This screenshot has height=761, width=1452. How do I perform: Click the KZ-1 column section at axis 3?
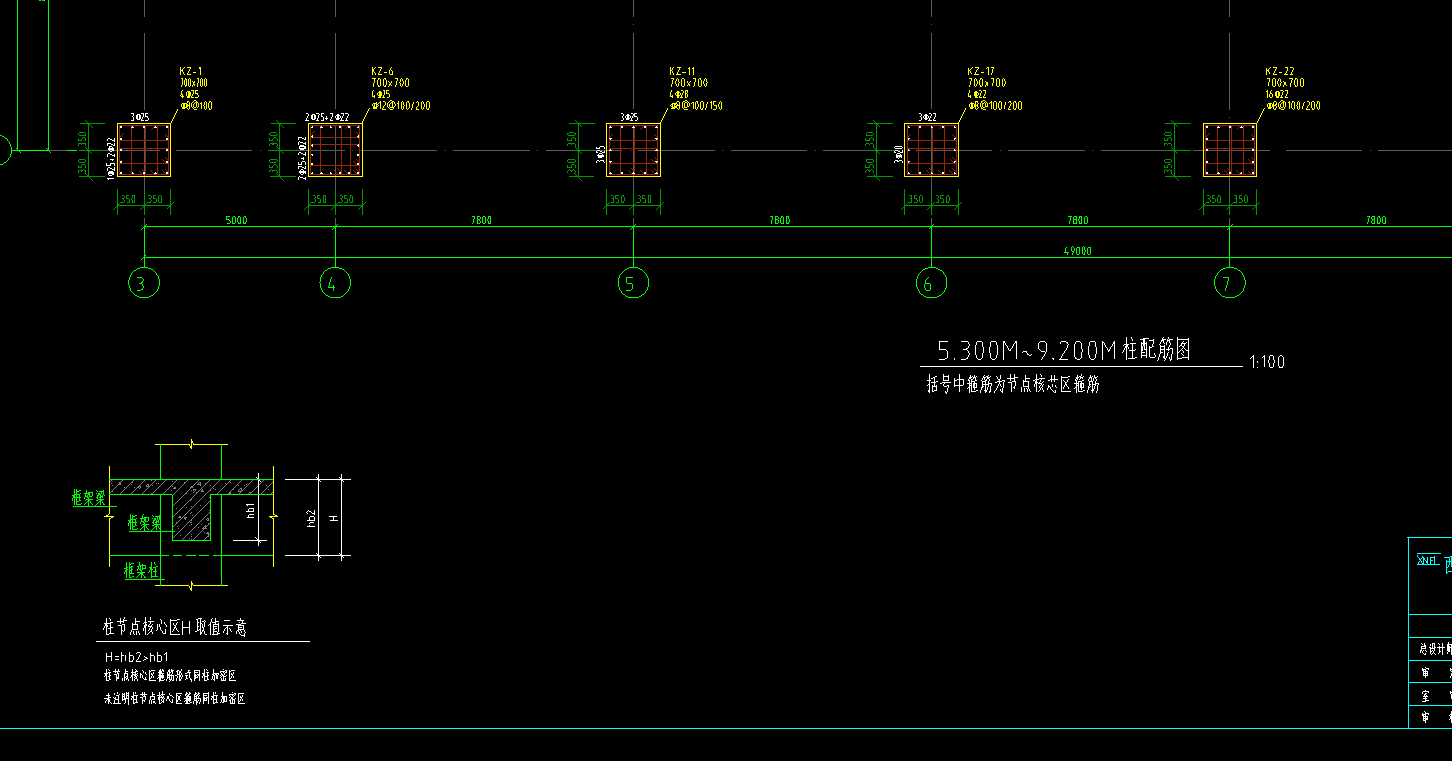[x=144, y=150]
